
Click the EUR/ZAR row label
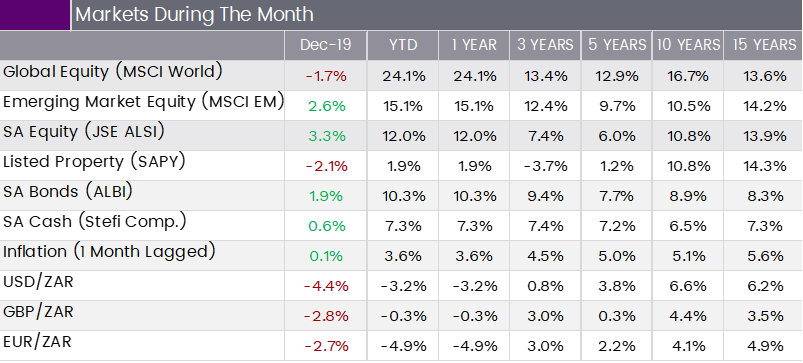(37, 341)
